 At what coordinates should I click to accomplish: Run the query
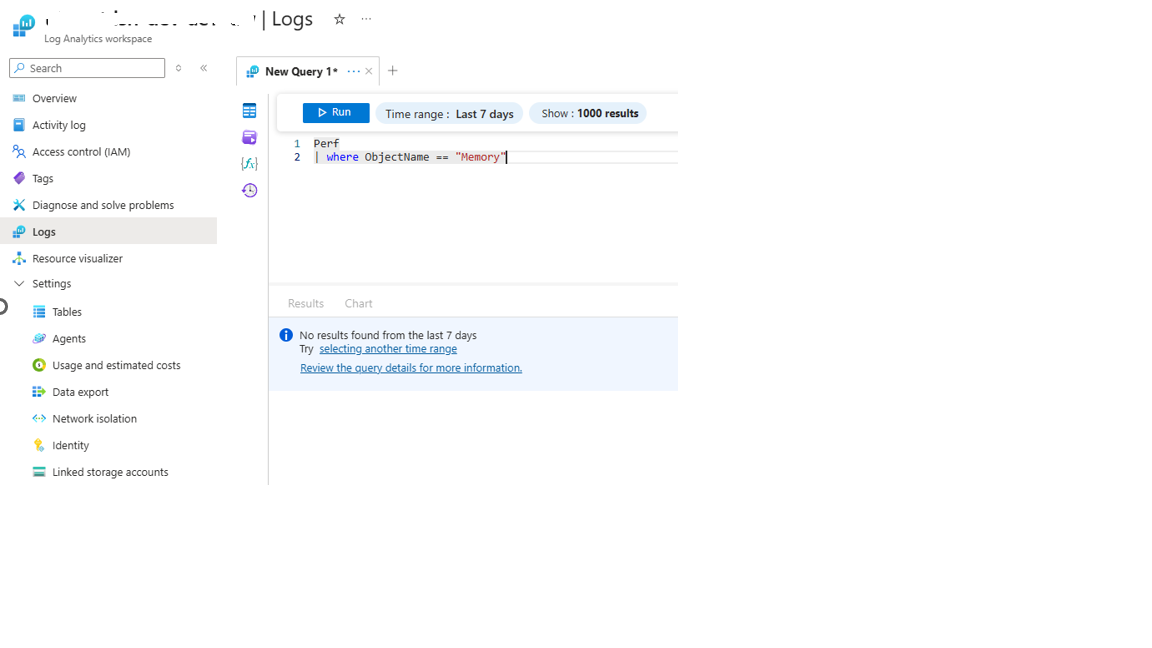tap(336, 112)
